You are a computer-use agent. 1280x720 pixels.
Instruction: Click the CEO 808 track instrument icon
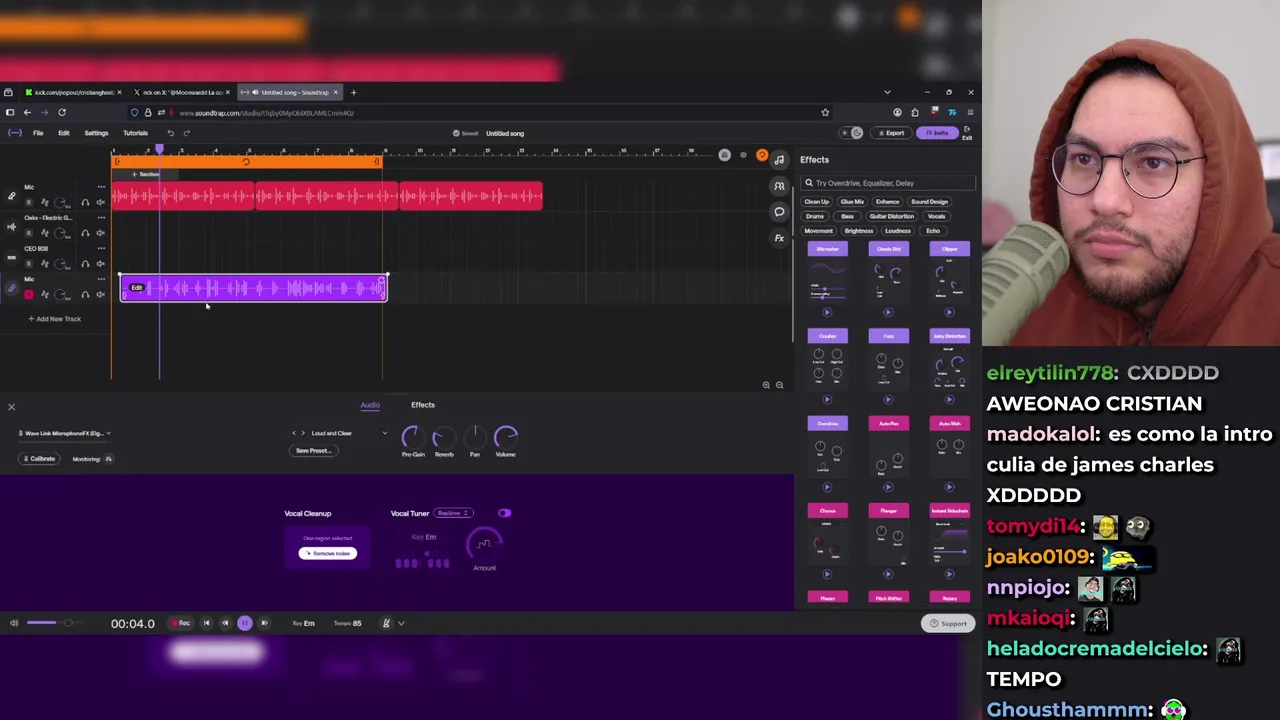click(12, 258)
